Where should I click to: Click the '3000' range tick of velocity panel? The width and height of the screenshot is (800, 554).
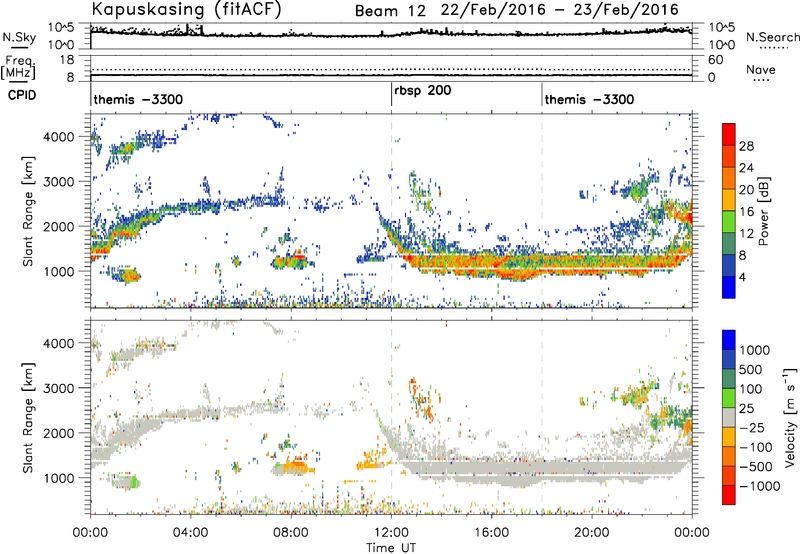point(59,388)
